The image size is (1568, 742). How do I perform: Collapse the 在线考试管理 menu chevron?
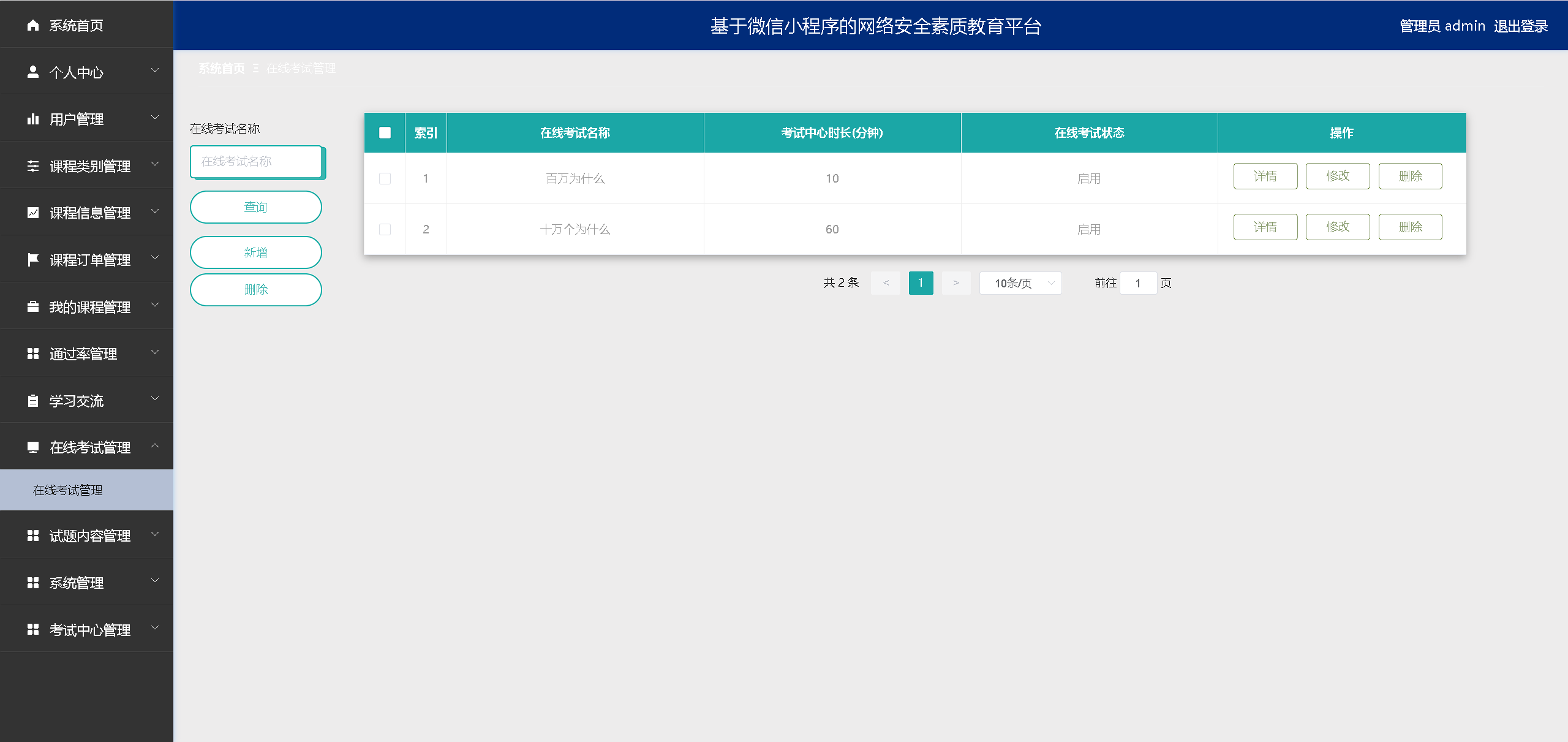[155, 447]
